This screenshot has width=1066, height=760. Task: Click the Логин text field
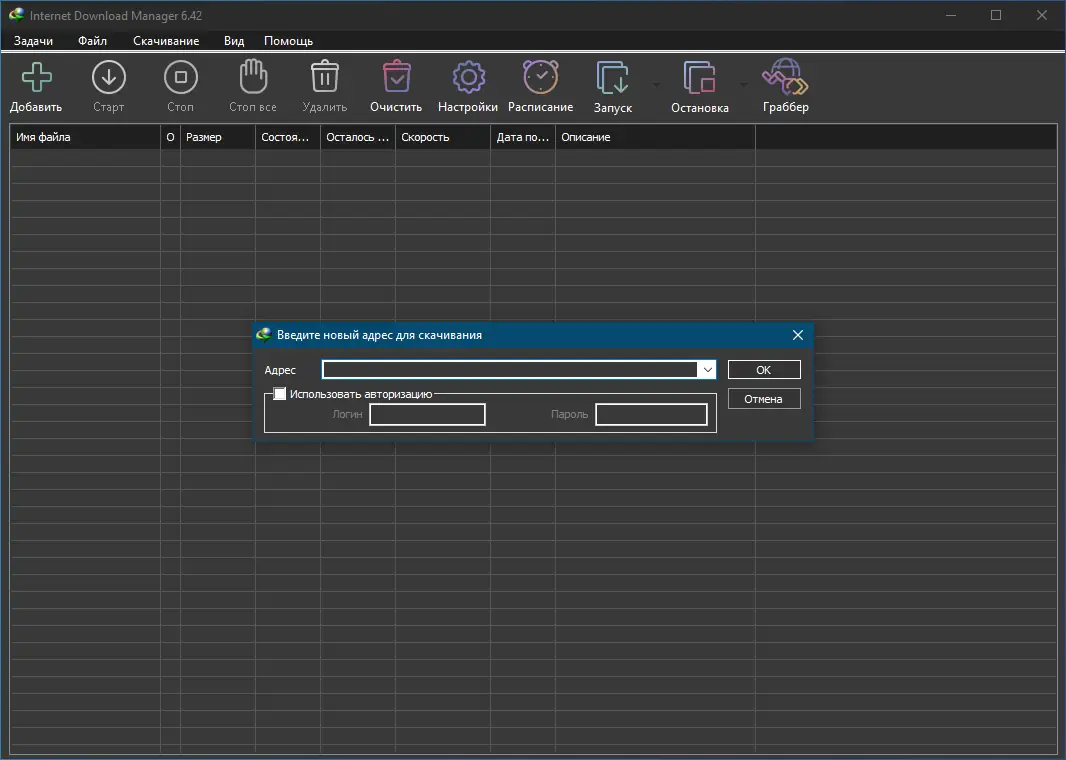(428, 415)
